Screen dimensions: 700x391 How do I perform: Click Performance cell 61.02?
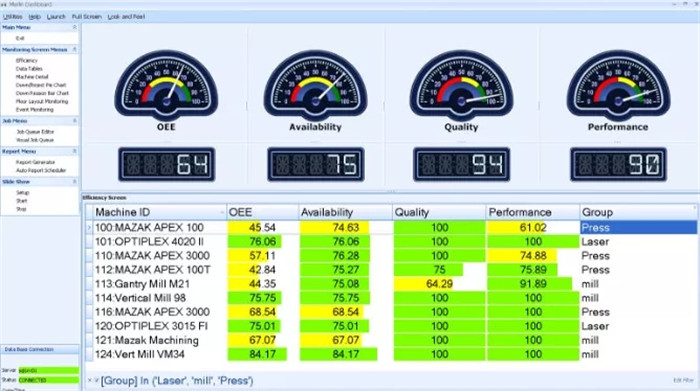coord(533,228)
